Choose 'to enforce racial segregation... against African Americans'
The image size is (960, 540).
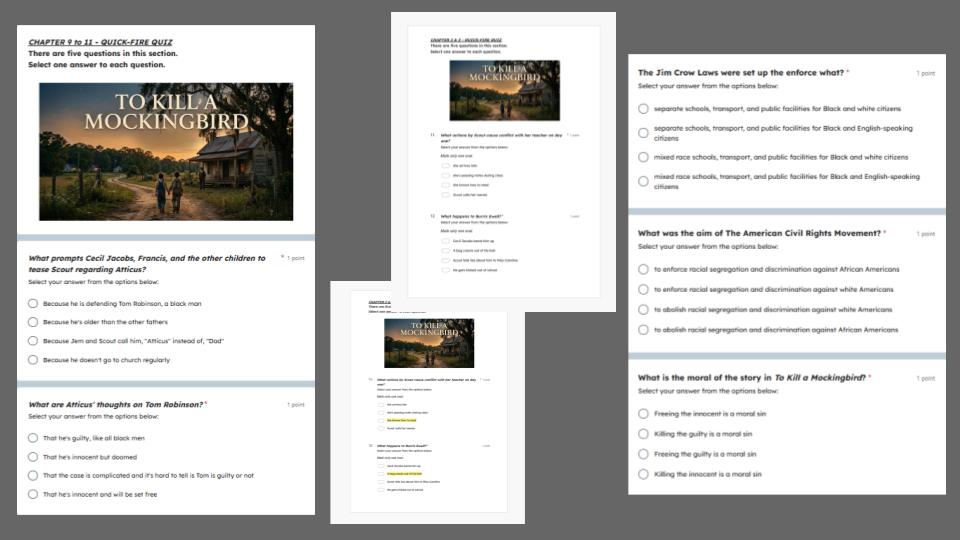[643, 269]
